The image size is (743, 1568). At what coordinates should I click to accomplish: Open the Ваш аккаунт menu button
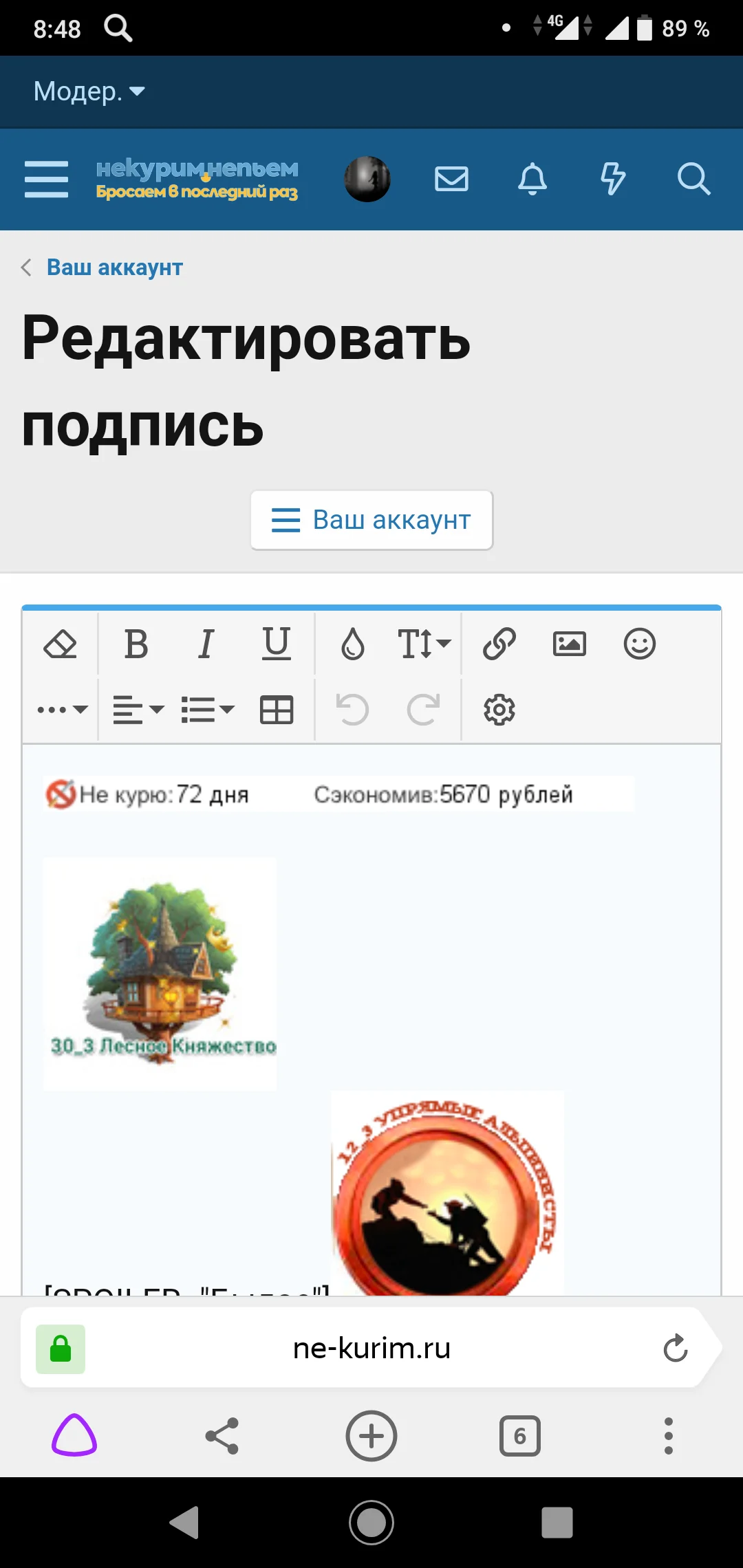pyautogui.click(x=371, y=520)
